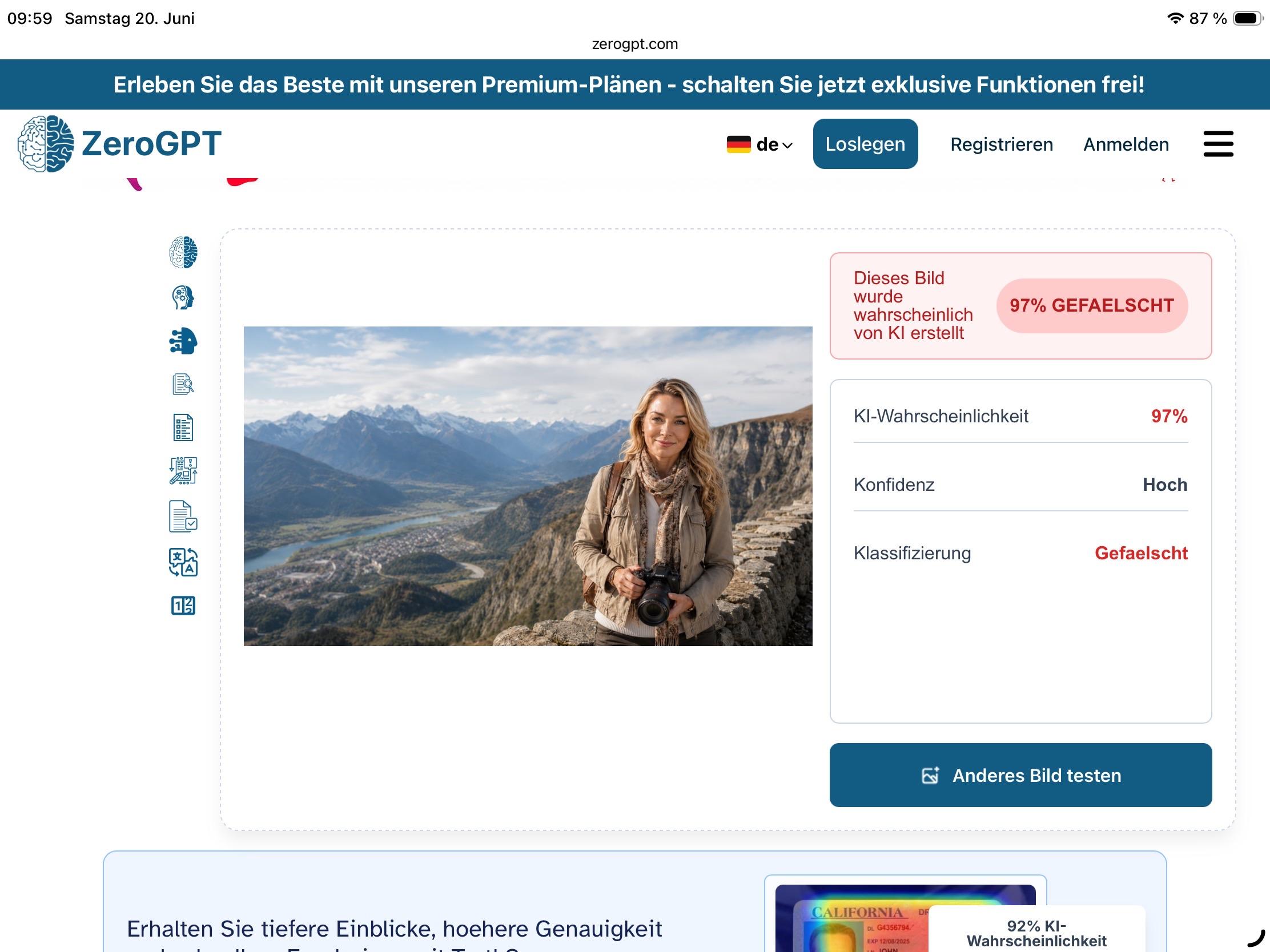Image resolution: width=1270 pixels, height=952 pixels.
Task: Tap the battery indicator in status bar
Action: coord(1248,18)
